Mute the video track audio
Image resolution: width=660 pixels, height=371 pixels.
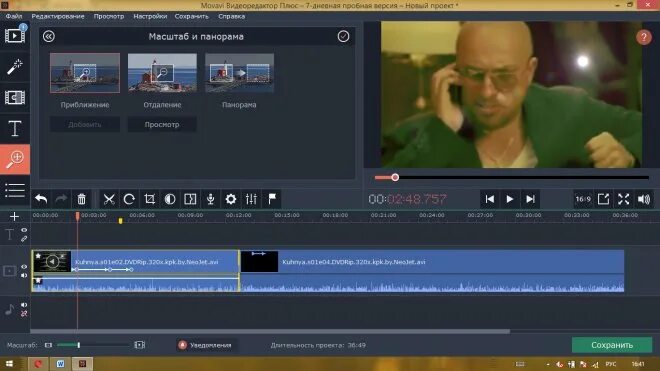[x=24, y=275]
